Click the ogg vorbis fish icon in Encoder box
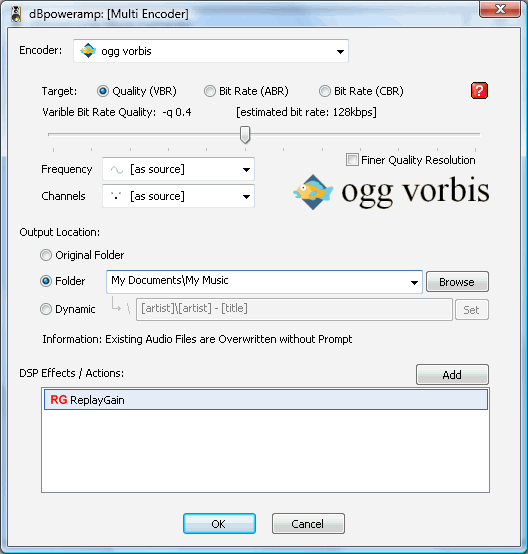The height and width of the screenshot is (554, 528). pos(88,51)
